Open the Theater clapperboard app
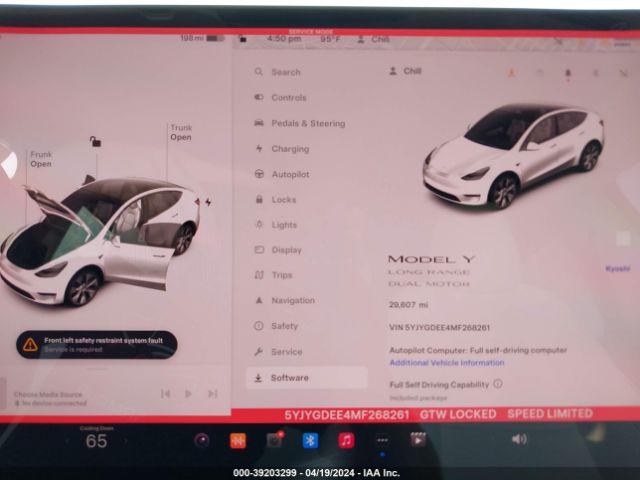The image size is (640, 480). 418,440
